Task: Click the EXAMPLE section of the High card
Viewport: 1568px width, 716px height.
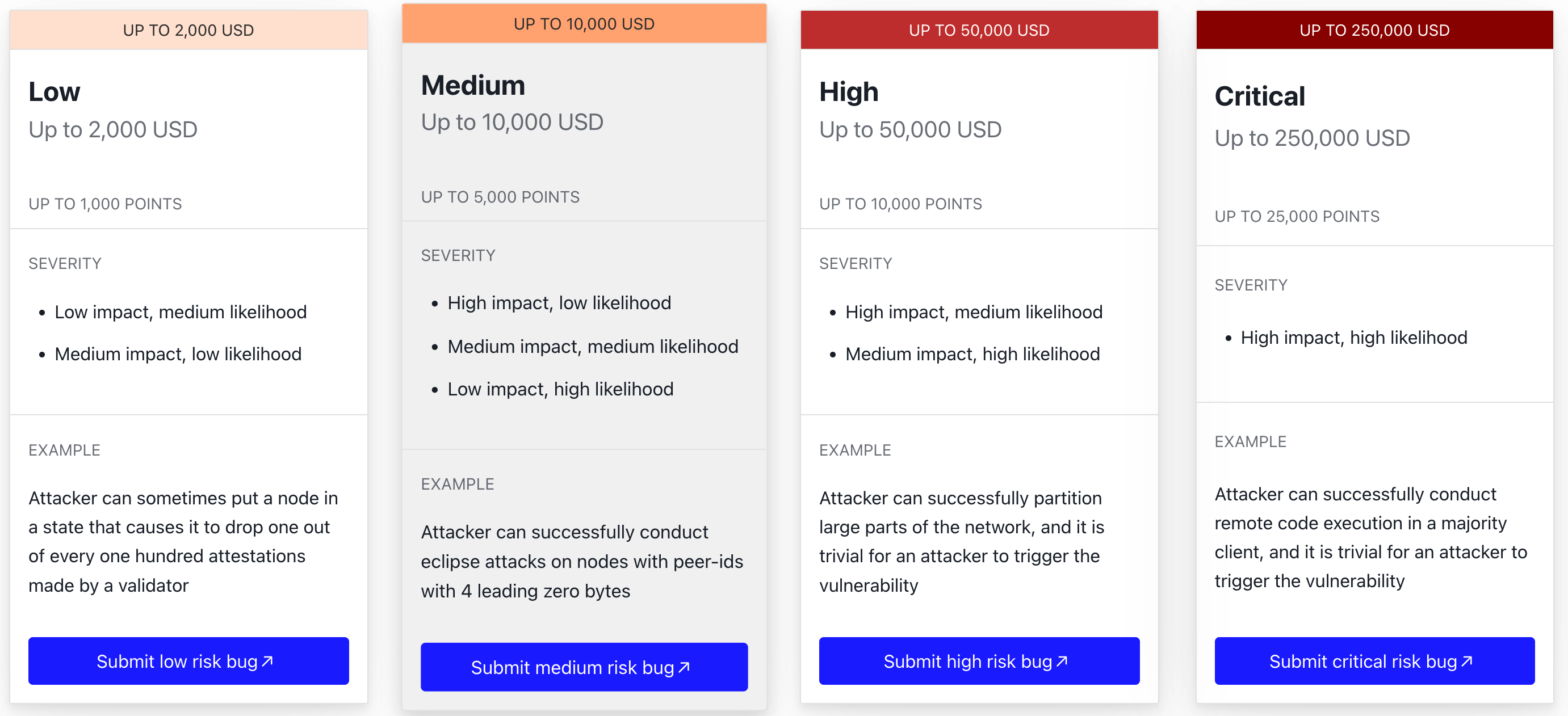Action: pyautogui.click(x=855, y=450)
